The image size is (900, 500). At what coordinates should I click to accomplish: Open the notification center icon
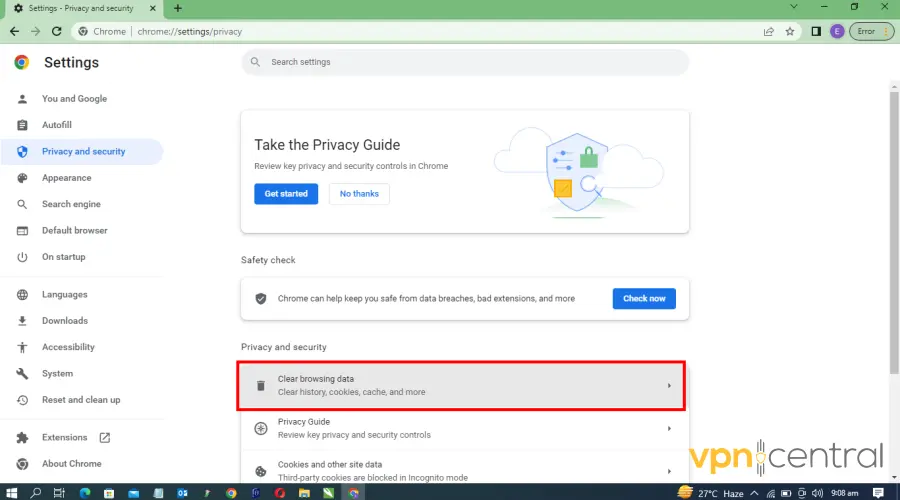click(x=878, y=493)
